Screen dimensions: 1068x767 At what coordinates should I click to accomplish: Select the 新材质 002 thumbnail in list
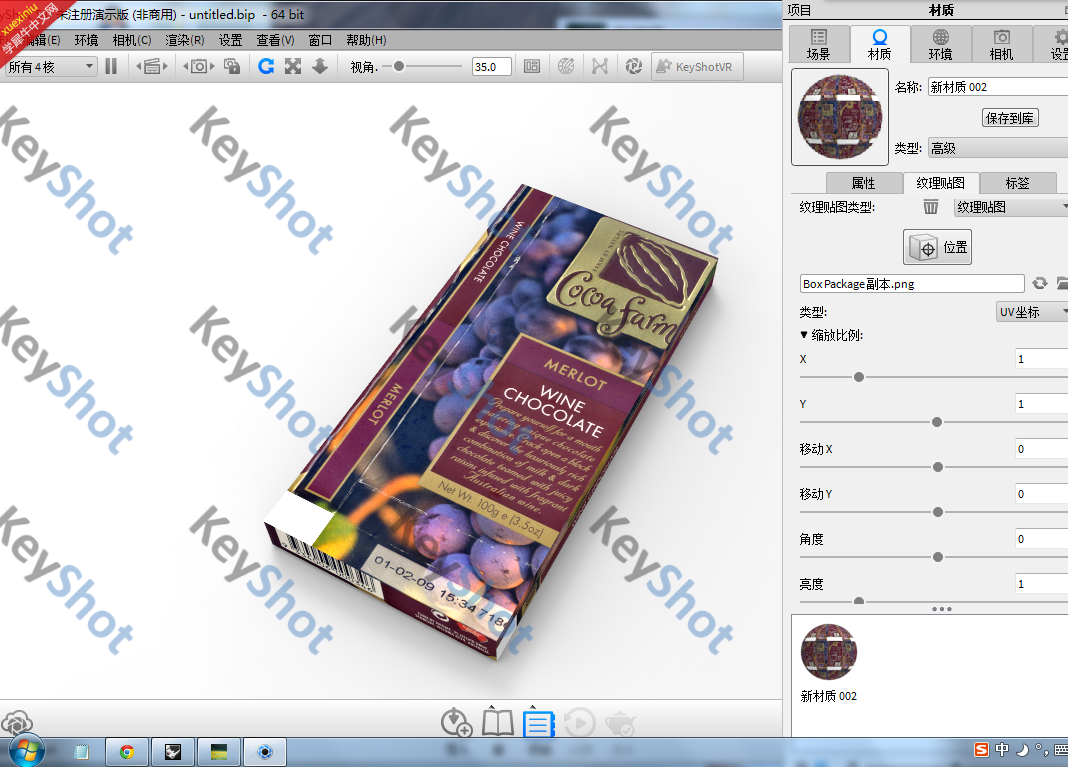click(829, 652)
